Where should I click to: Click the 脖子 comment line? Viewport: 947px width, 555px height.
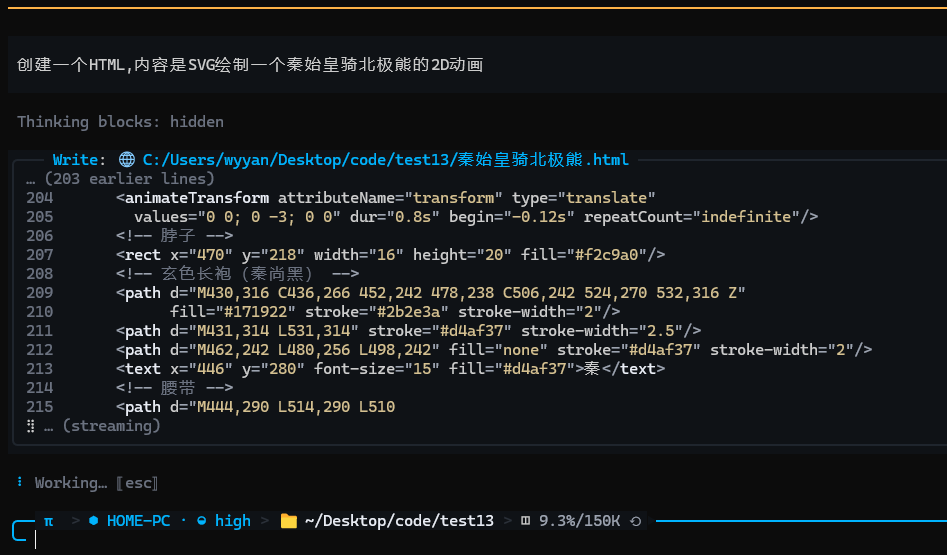coord(175,236)
